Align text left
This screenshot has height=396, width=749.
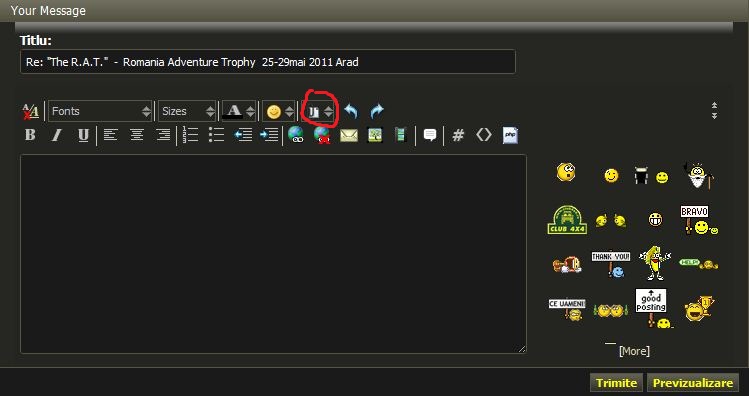tap(111, 135)
